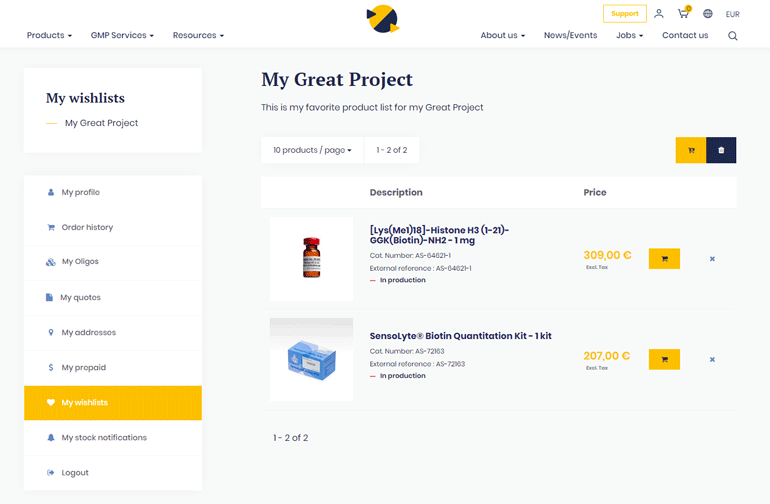Open the shopping cart icon in header

click(684, 14)
